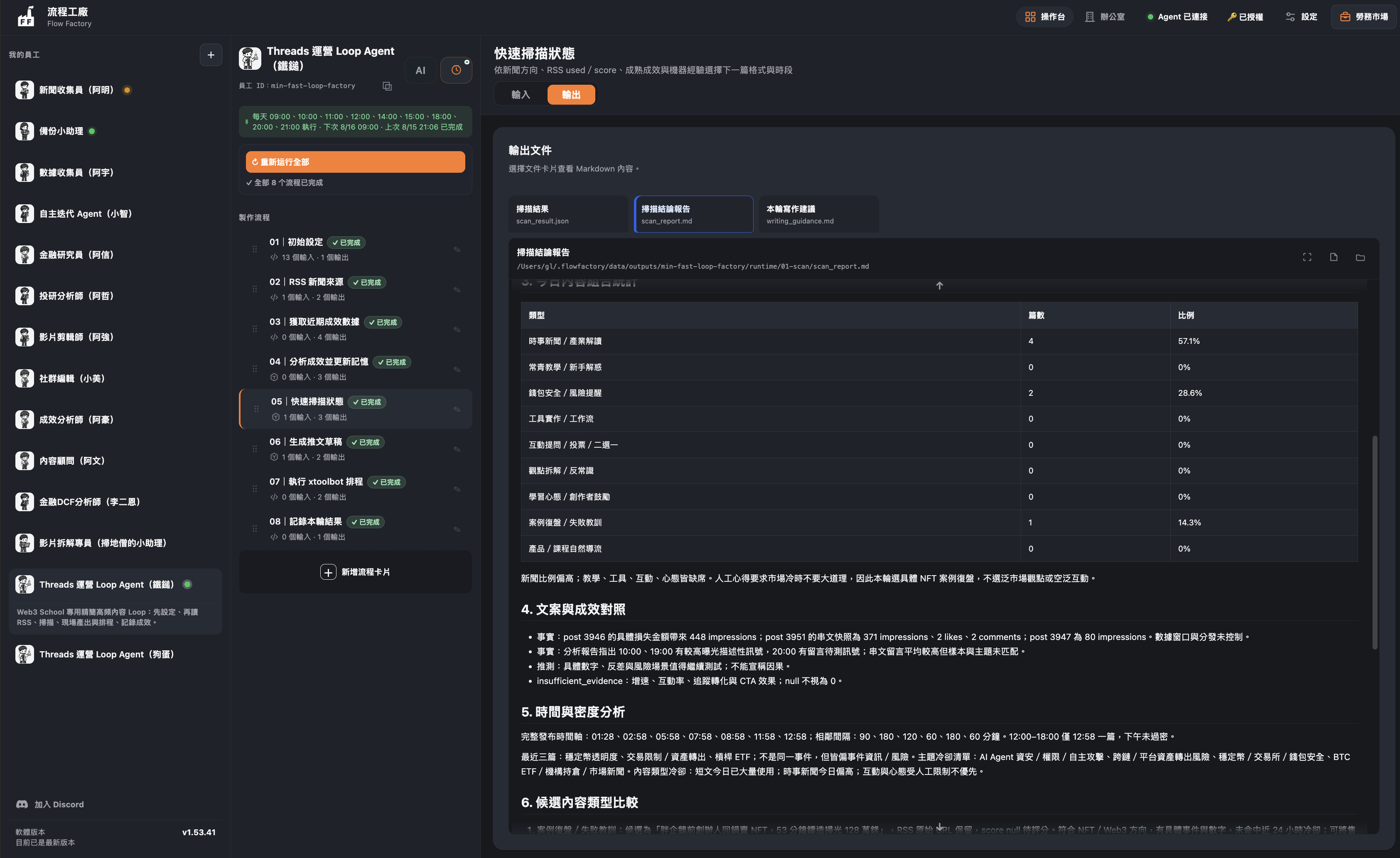This screenshot has width=1400, height=858.
Task: Grab drag handle of step 06 生成推文草稿
Action: 255,449
